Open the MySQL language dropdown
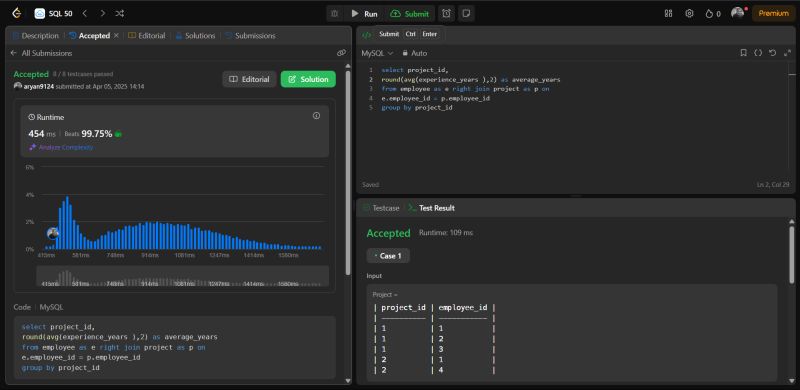The height and width of the screenshot is (390, 800). 377,53
